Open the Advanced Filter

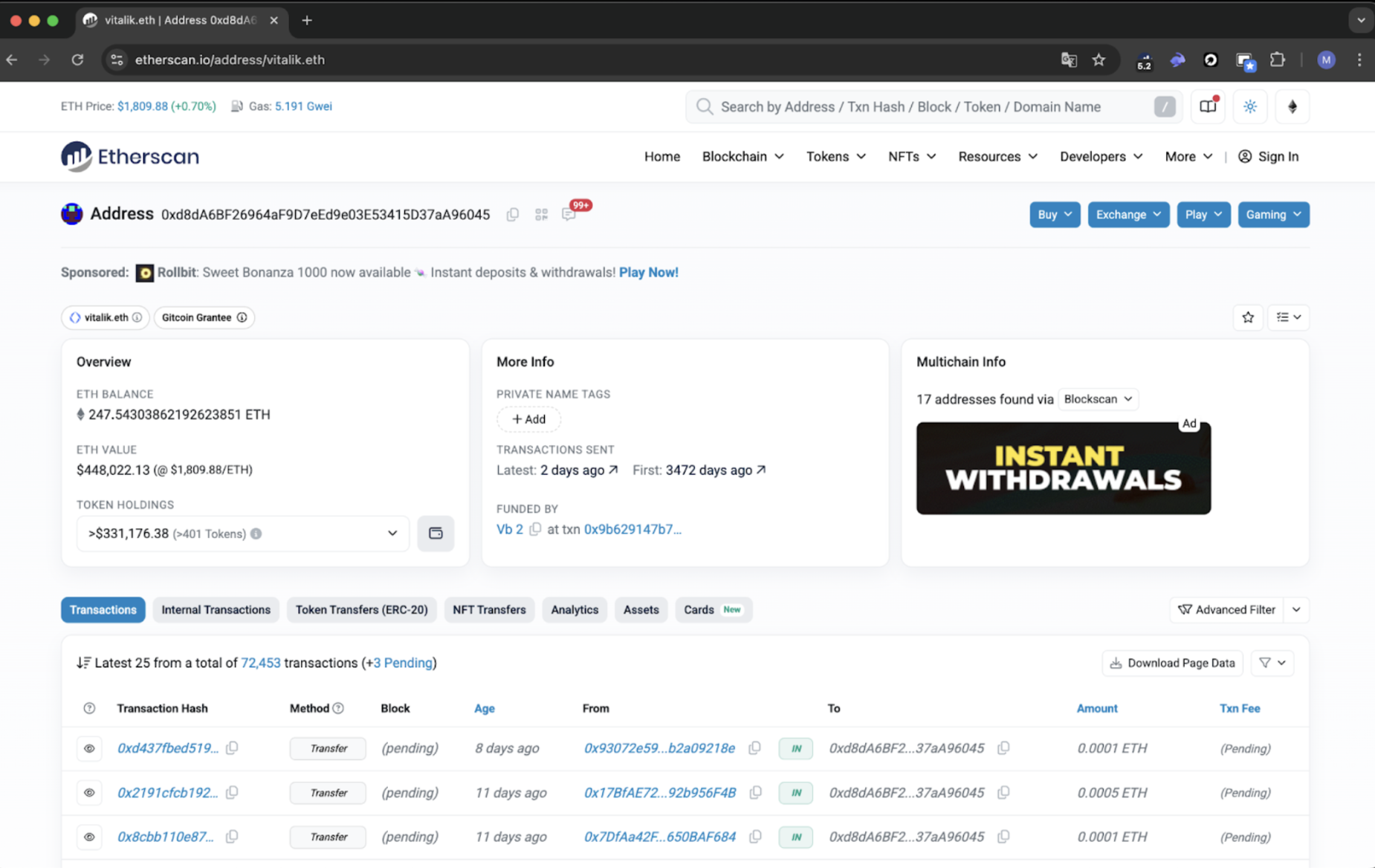(1227, 609)
